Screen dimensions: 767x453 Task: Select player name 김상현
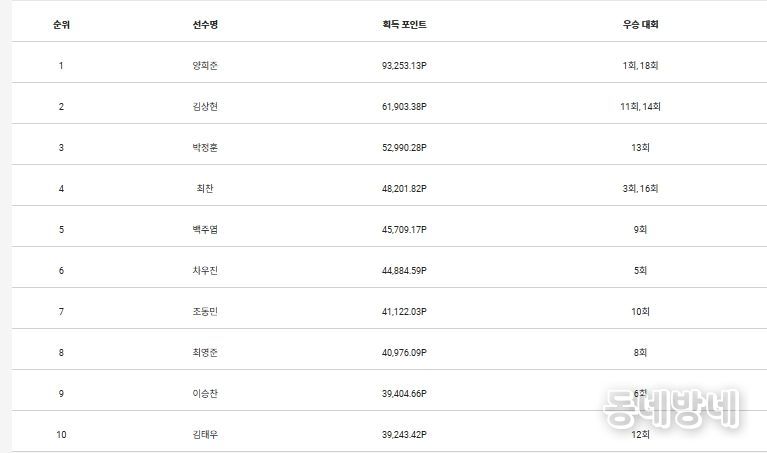(x=205, y=107)
